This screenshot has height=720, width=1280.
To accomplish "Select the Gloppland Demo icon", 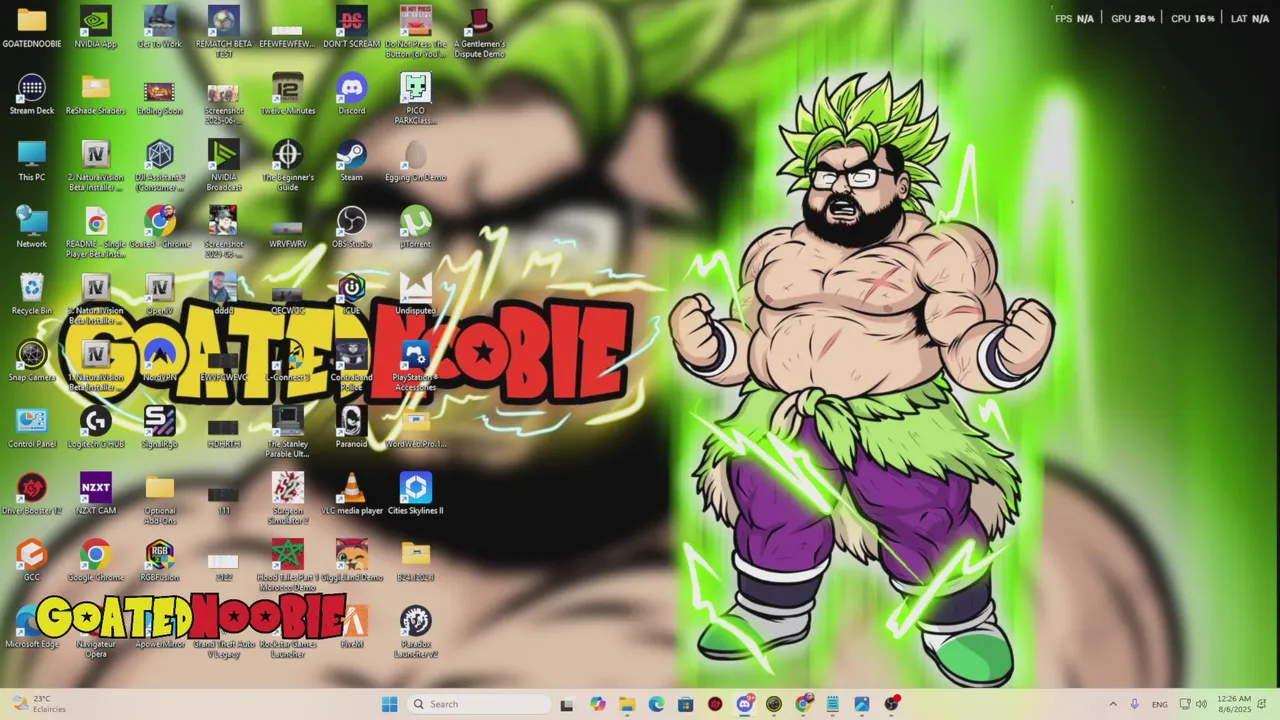I will 352,561.
